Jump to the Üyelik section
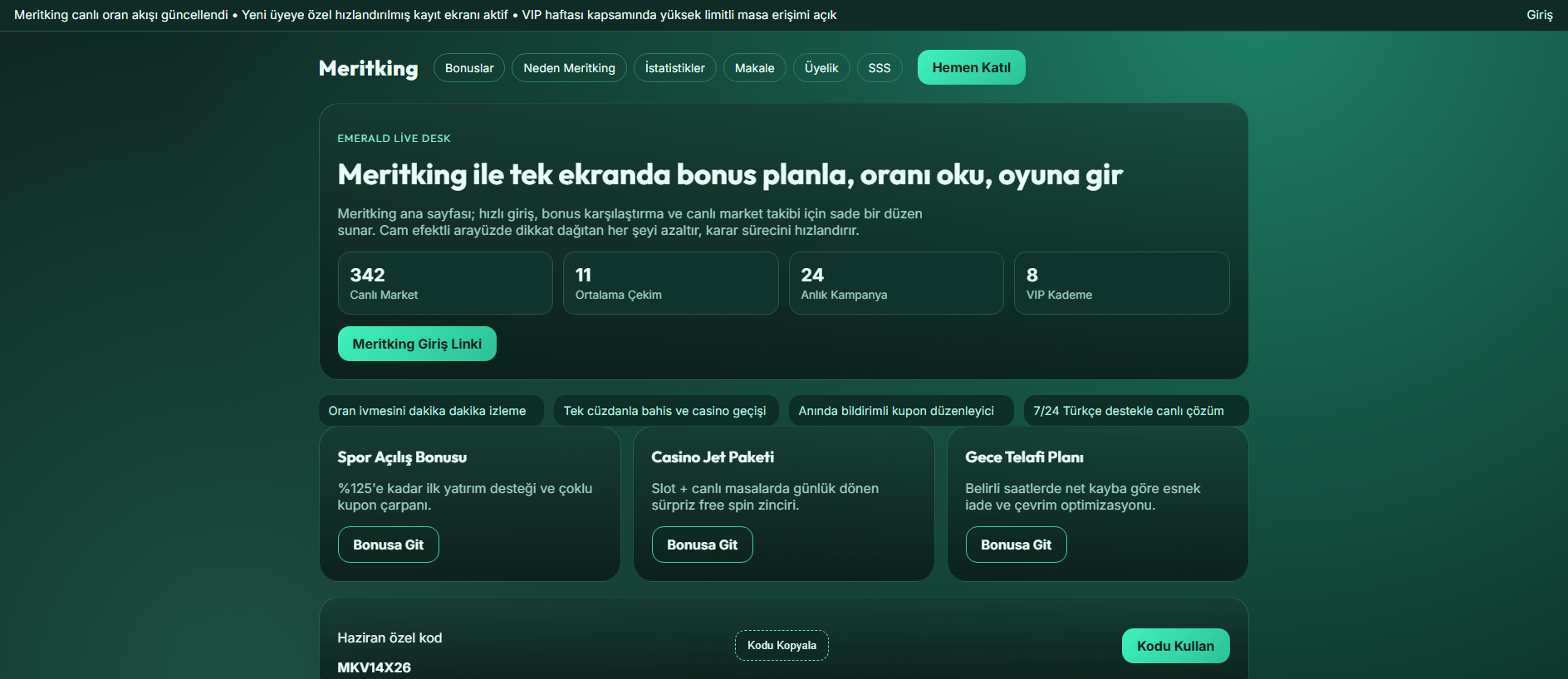1568x679 pixels. point(821,68)
